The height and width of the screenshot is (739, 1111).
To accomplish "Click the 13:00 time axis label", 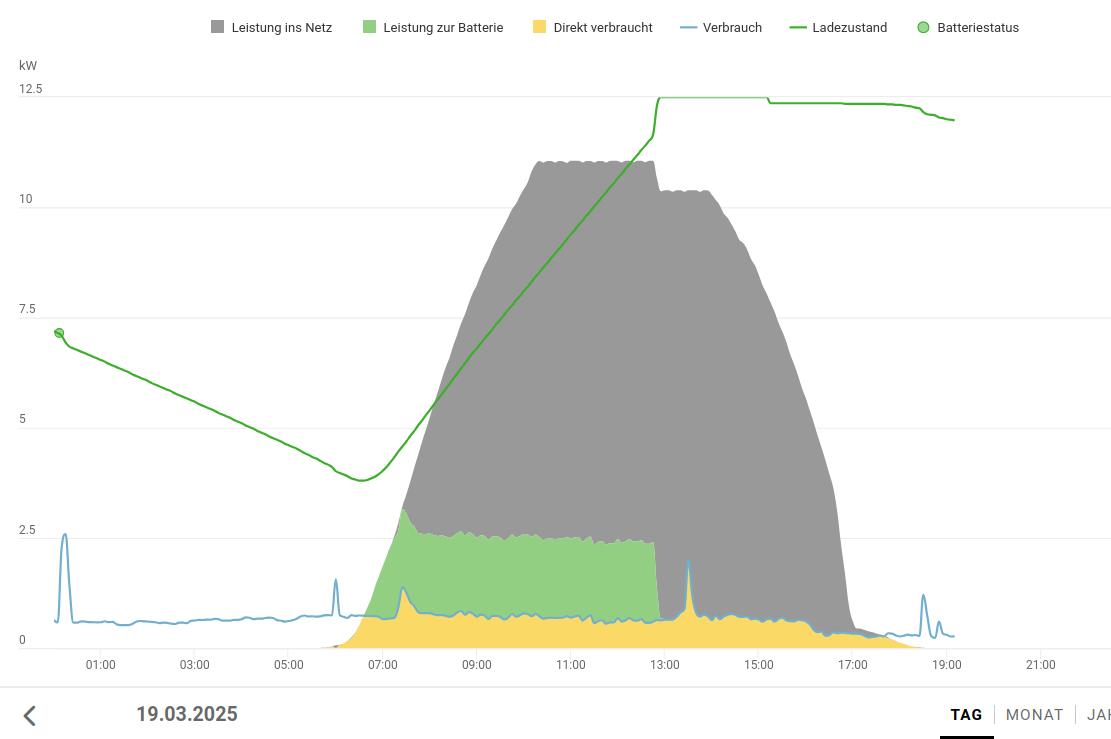I will pyautogui.click(x=664, y=665).
